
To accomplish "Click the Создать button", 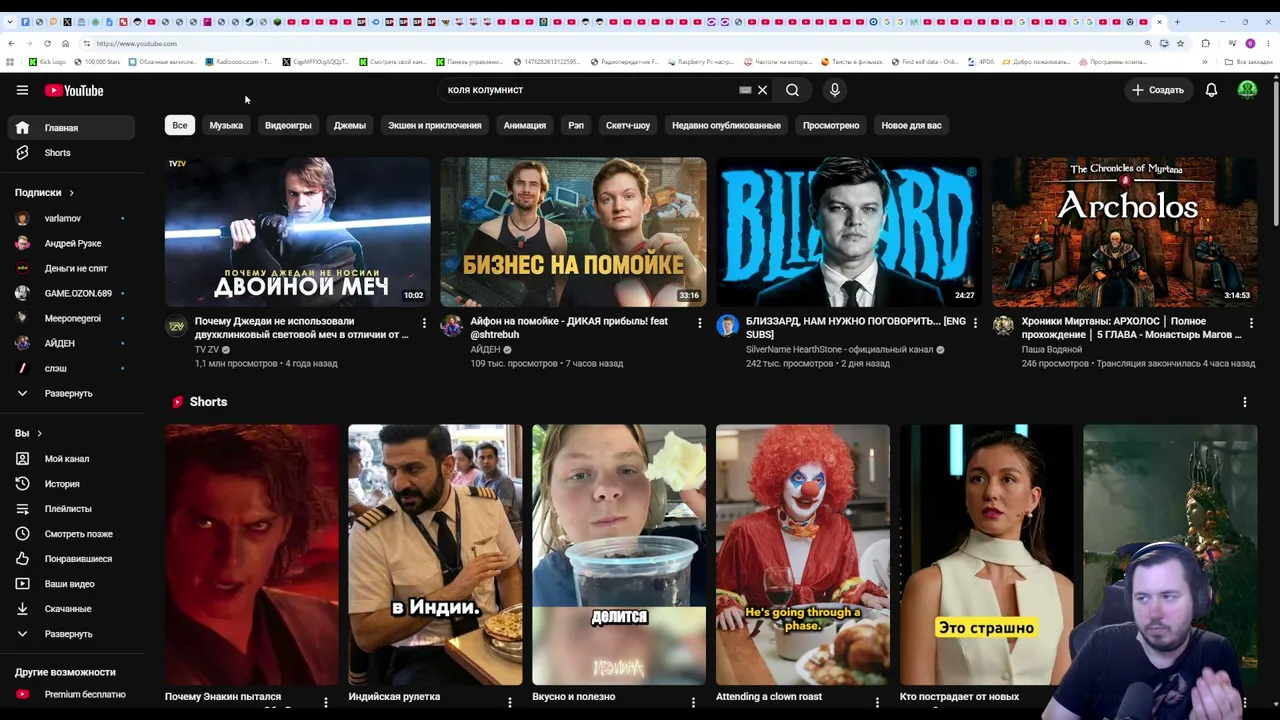I will (1158, 90).
